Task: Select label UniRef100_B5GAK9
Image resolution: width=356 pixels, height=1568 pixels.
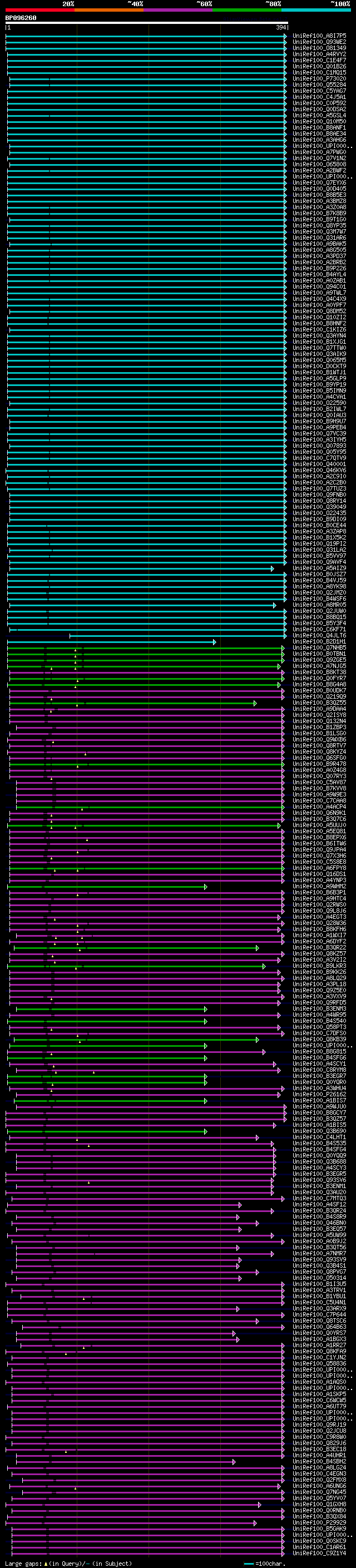Action: point(319,1529)
